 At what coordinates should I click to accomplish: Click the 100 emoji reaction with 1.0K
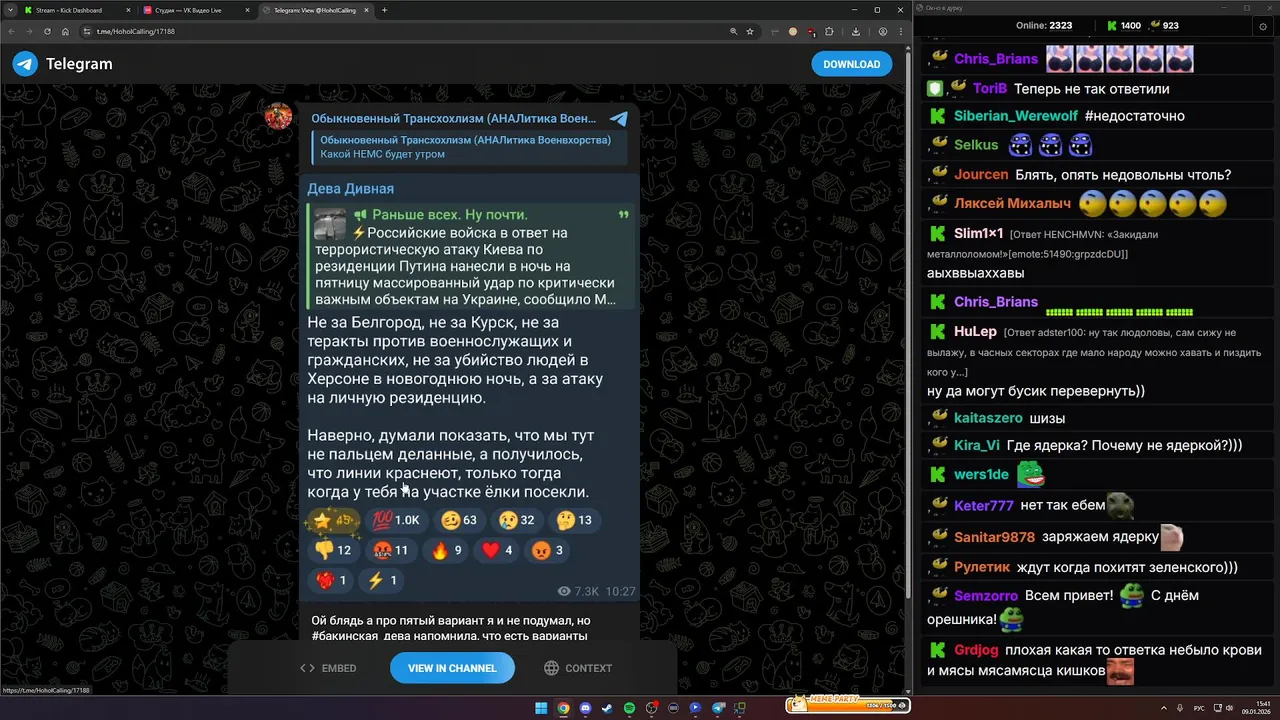pos(395,520)
